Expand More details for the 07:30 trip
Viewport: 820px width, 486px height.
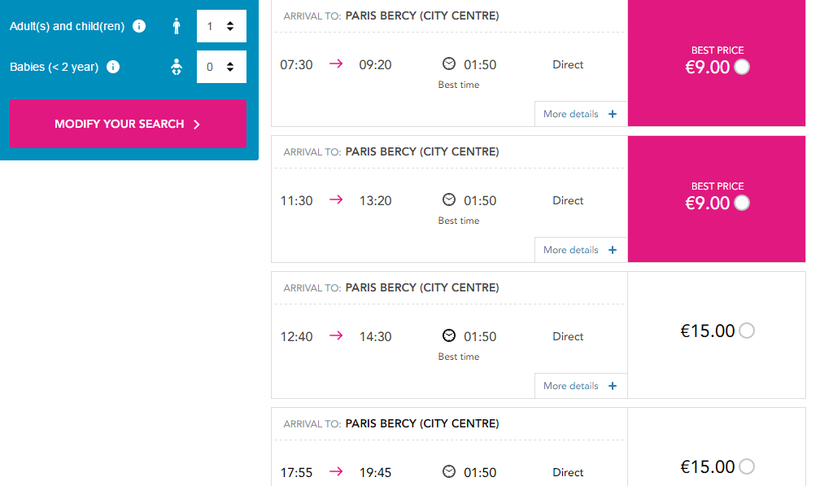point(580,114)
